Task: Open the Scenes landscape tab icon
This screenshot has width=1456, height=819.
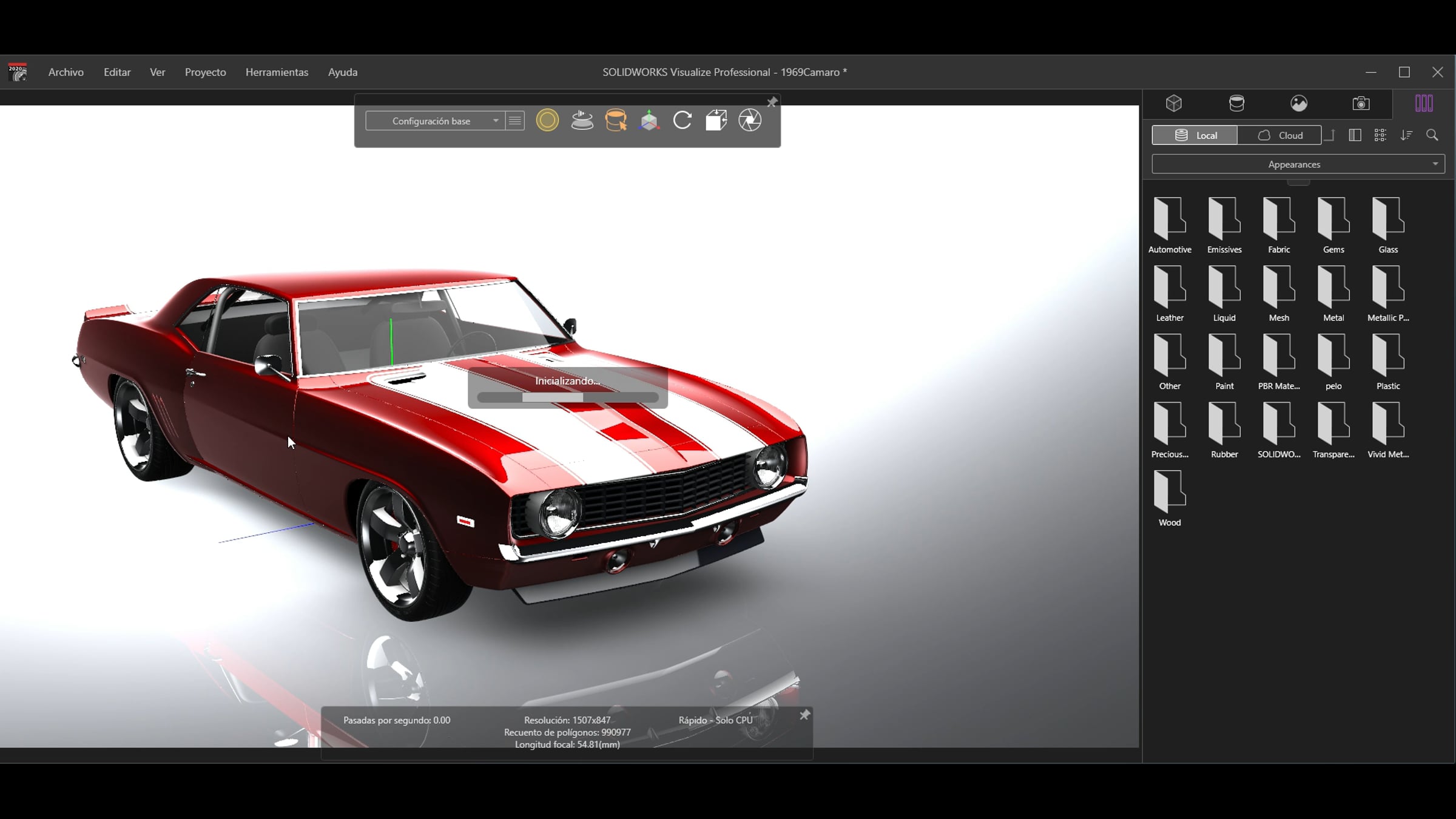Action: coord(1299,103)
